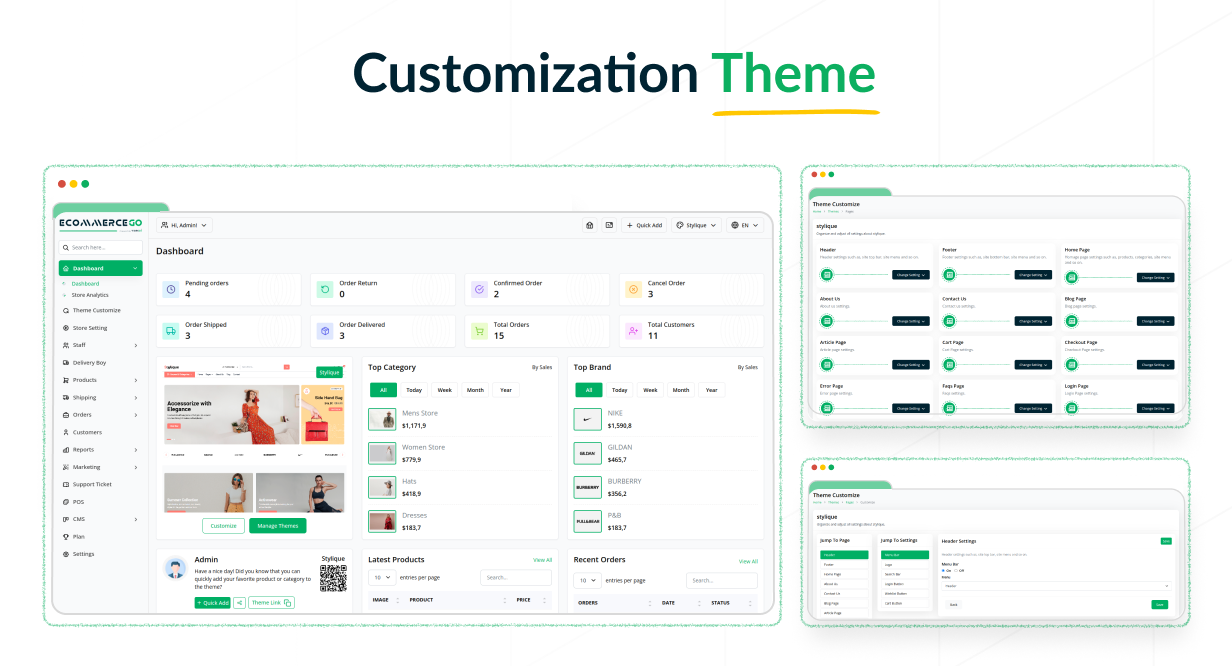Click the Total Orders cart icon
Image resolution: width=1232 pixels, height=666 pixels.
(479, 331)
